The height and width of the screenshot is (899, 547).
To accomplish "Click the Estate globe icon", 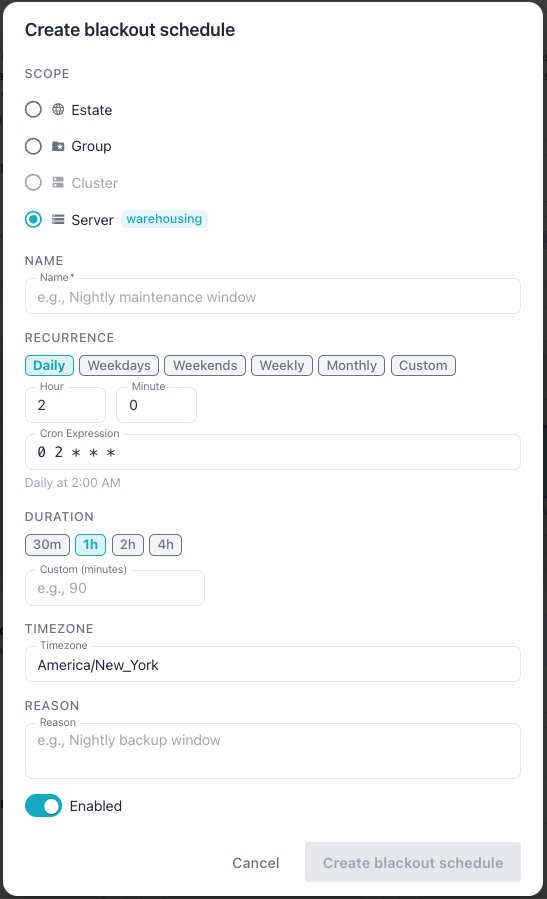I will (x=58, y=110).
